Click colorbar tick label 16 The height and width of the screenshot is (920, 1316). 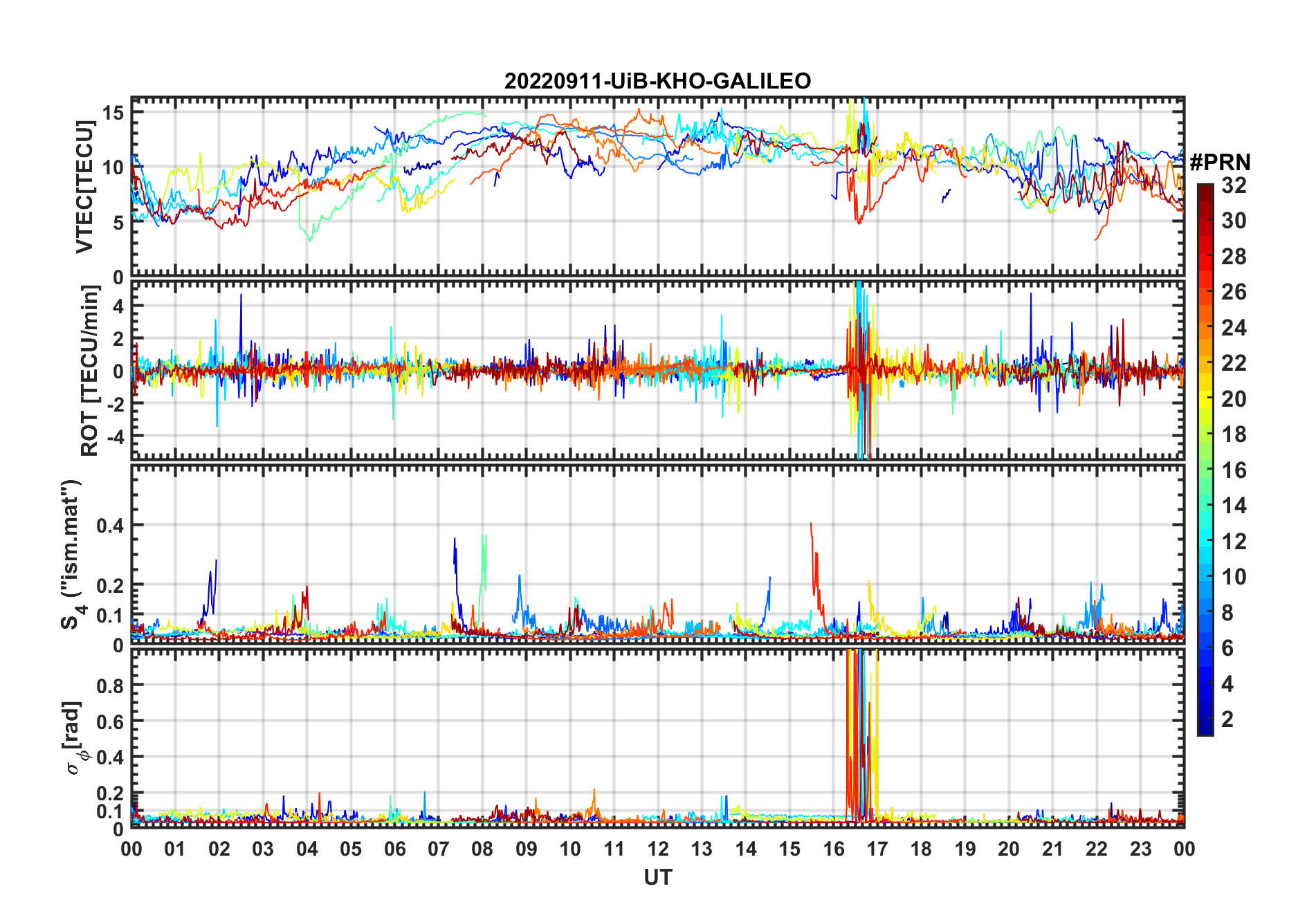[x=1234, y=470]
